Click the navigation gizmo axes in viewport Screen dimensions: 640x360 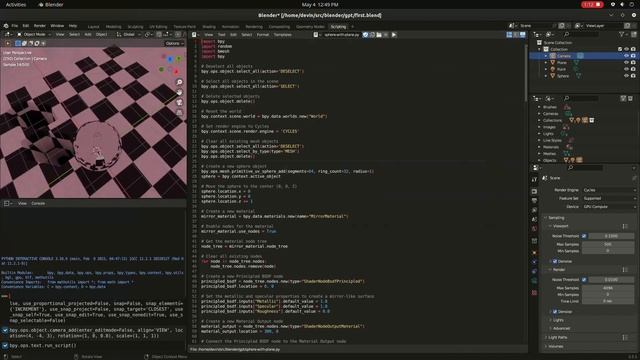pyautogui.click(x=170, y=64)
